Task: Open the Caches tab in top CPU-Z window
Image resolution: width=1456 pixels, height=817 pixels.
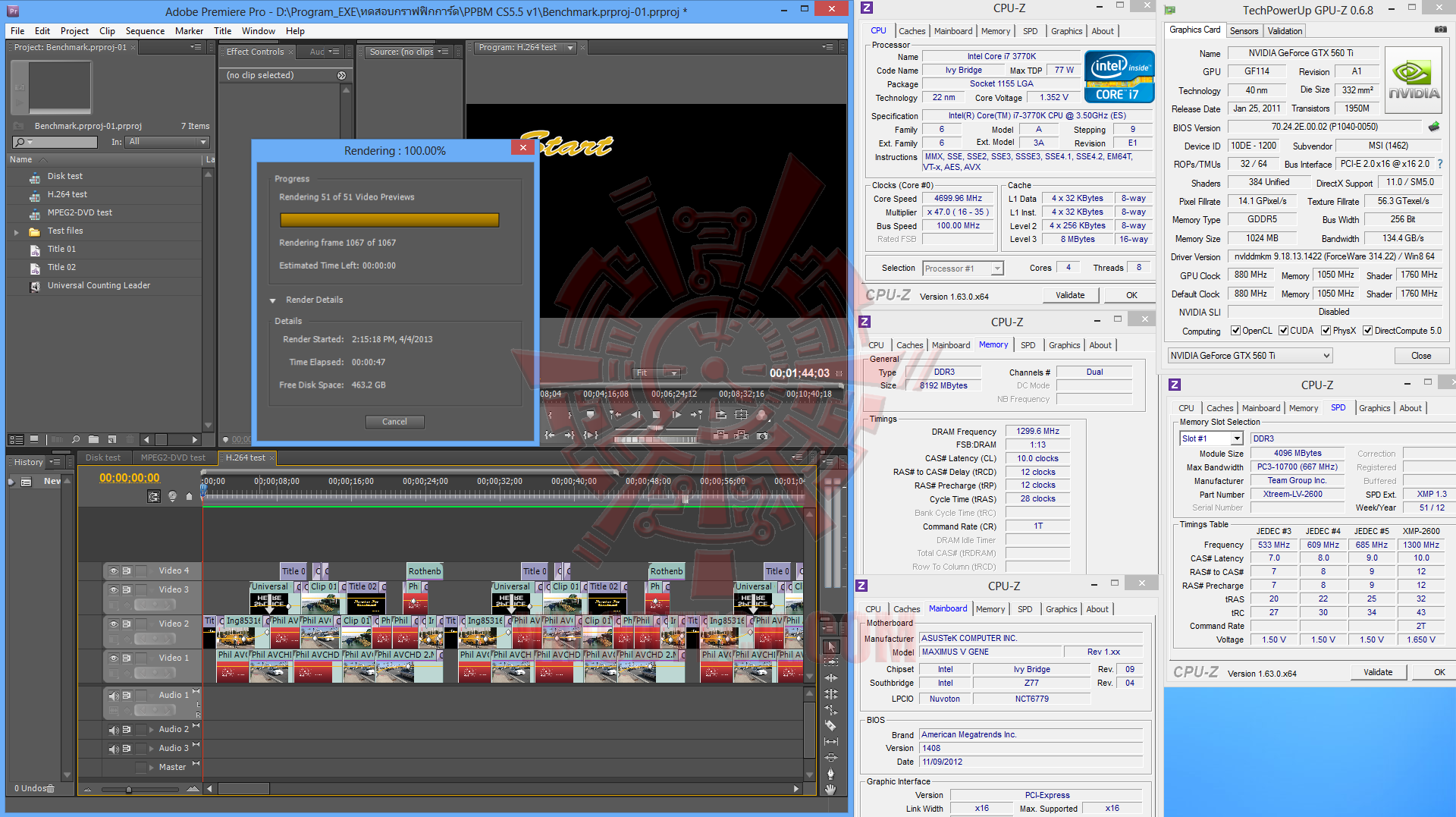Action: (912, 31)
